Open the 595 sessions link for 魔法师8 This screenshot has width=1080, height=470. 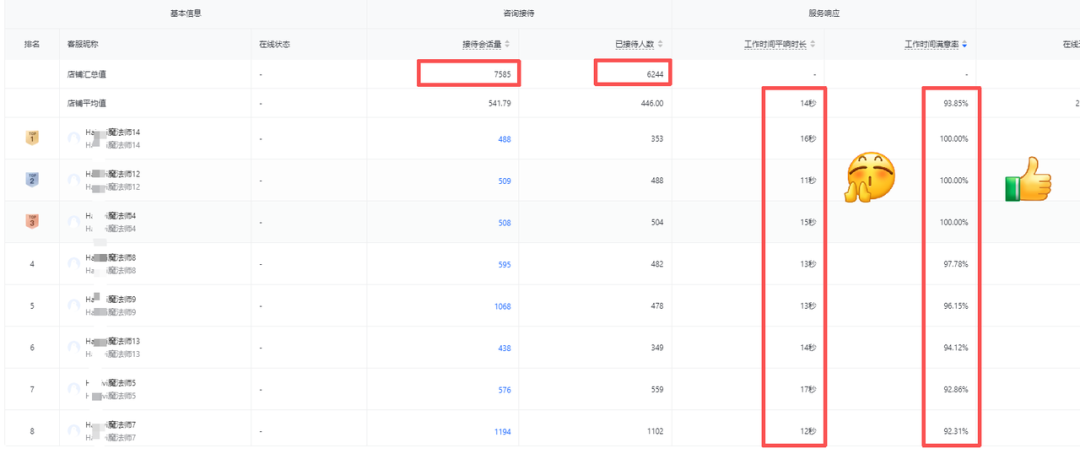coord(504,265)
